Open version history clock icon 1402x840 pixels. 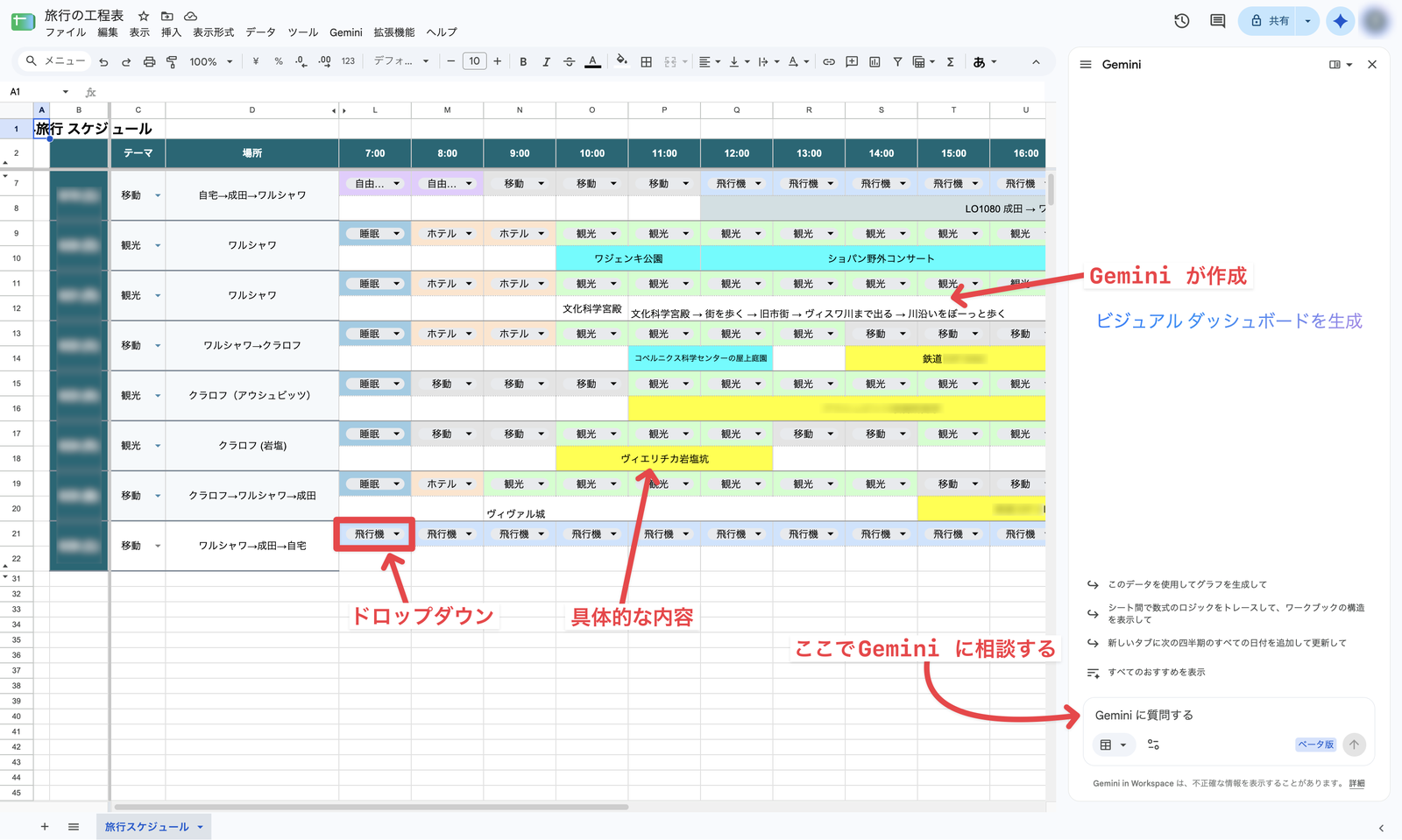pyautogui.click(x=1182, y=21)
